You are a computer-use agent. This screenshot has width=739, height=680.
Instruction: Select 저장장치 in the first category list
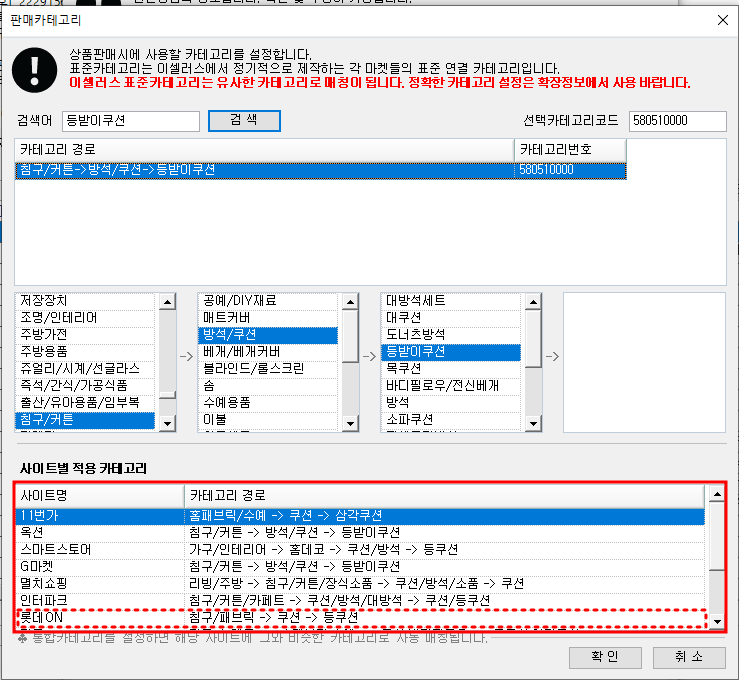tap(85, 301)
